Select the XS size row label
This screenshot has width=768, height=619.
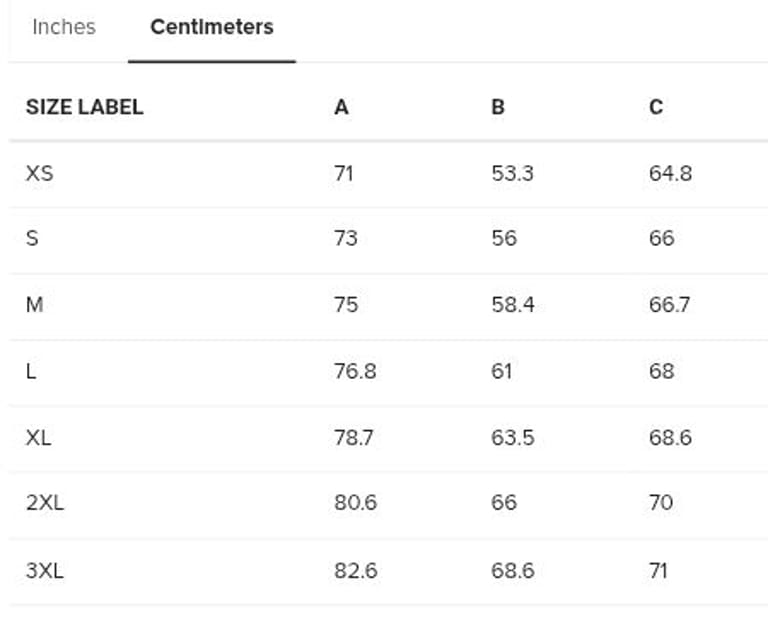[x=39, y=173]
